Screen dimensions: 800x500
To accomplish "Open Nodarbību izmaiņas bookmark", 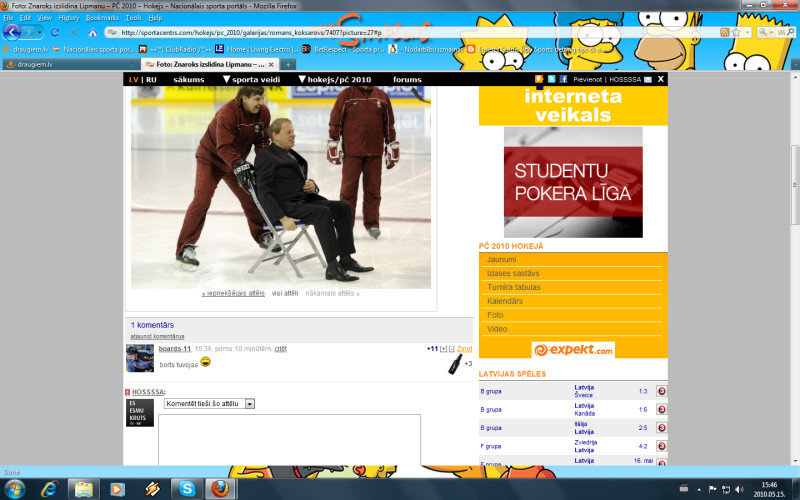I will (427, 49).
